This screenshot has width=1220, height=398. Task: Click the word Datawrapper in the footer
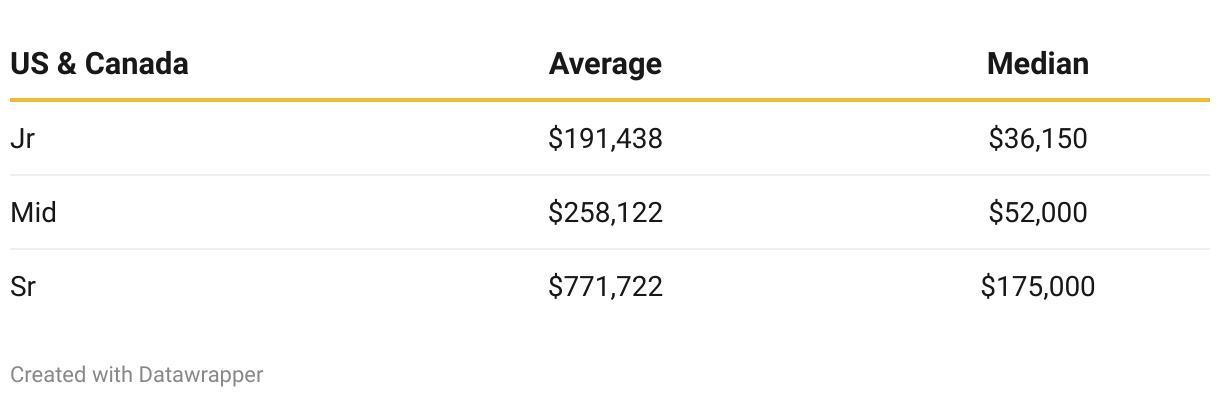point(201,376)
